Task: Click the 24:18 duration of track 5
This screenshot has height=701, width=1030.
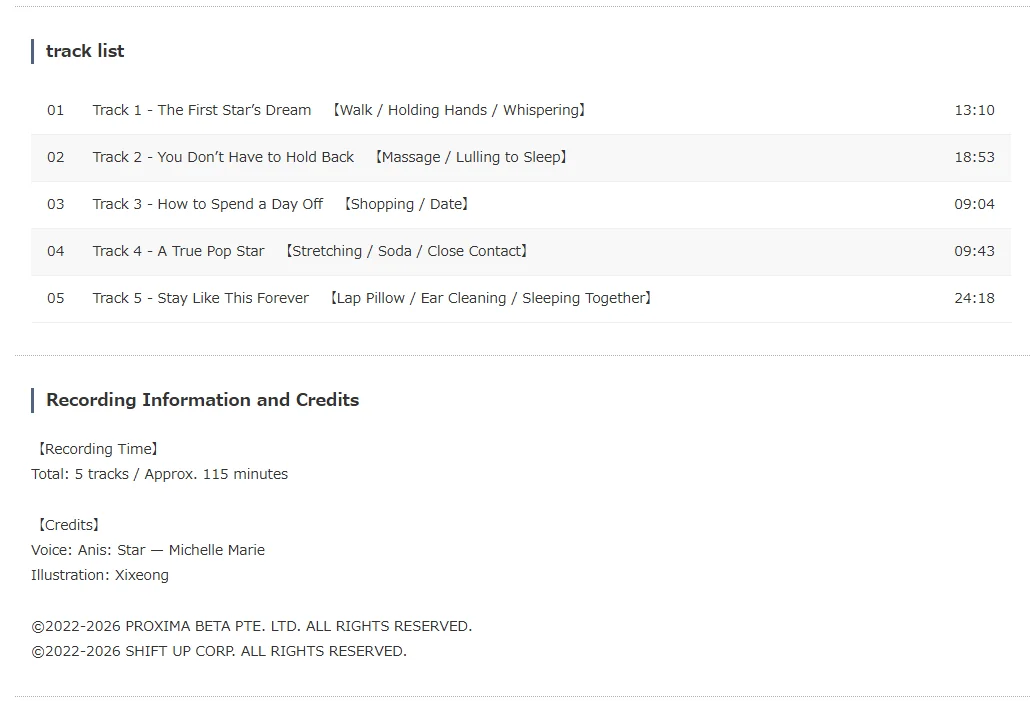Action: pos(974,298)
